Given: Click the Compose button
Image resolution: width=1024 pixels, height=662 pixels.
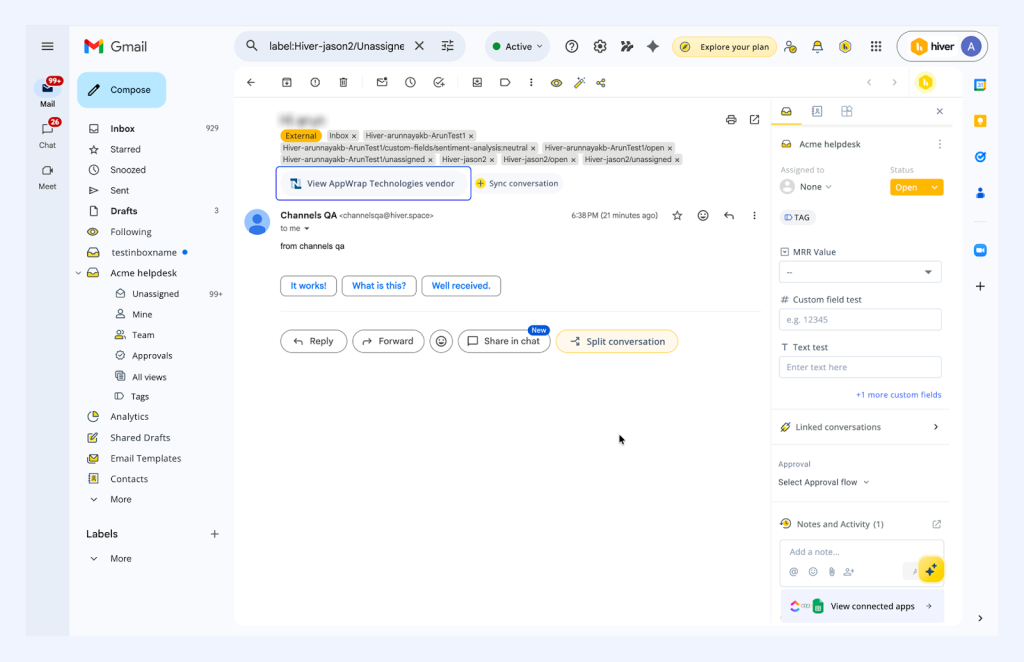Looking at the screenshot, I should 121,90.
